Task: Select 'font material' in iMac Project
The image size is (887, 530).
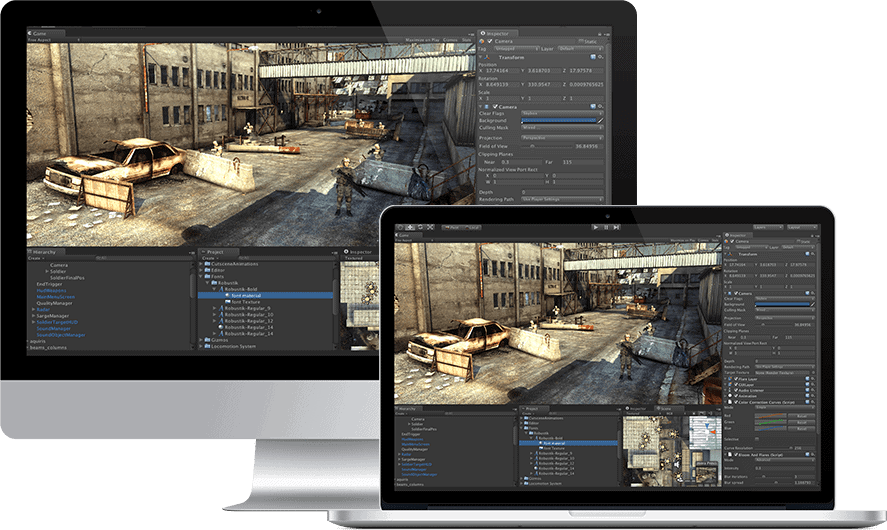Action: coord(266,295)
